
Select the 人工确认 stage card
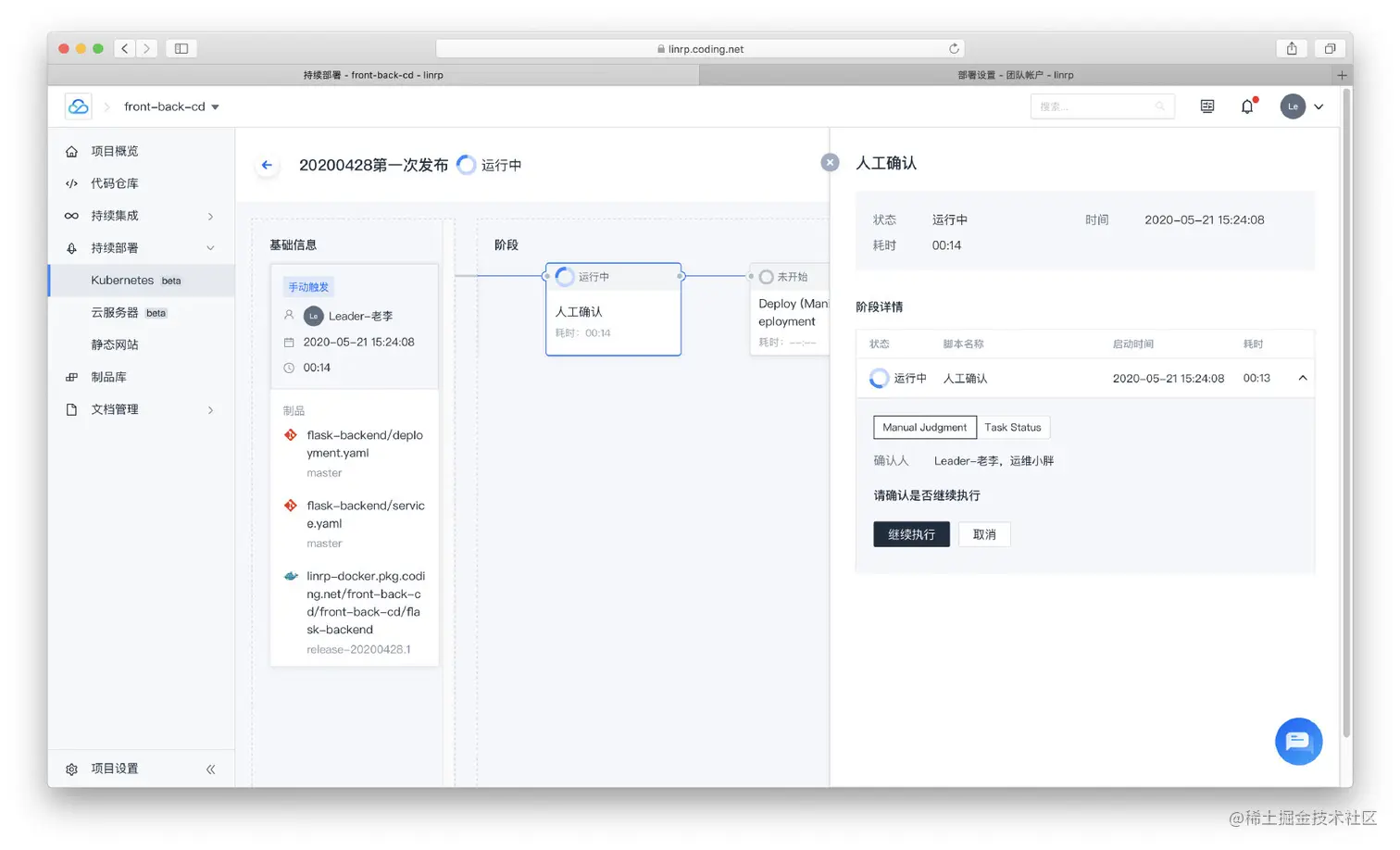[x=613, y=309]
